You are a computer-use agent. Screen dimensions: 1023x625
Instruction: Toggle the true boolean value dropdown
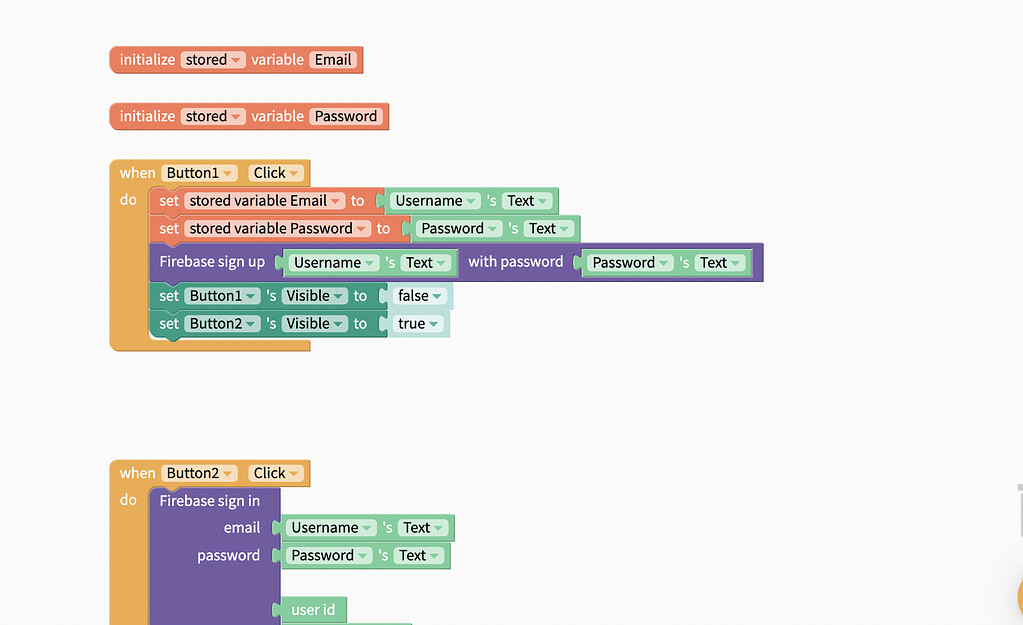pos(418,324)
